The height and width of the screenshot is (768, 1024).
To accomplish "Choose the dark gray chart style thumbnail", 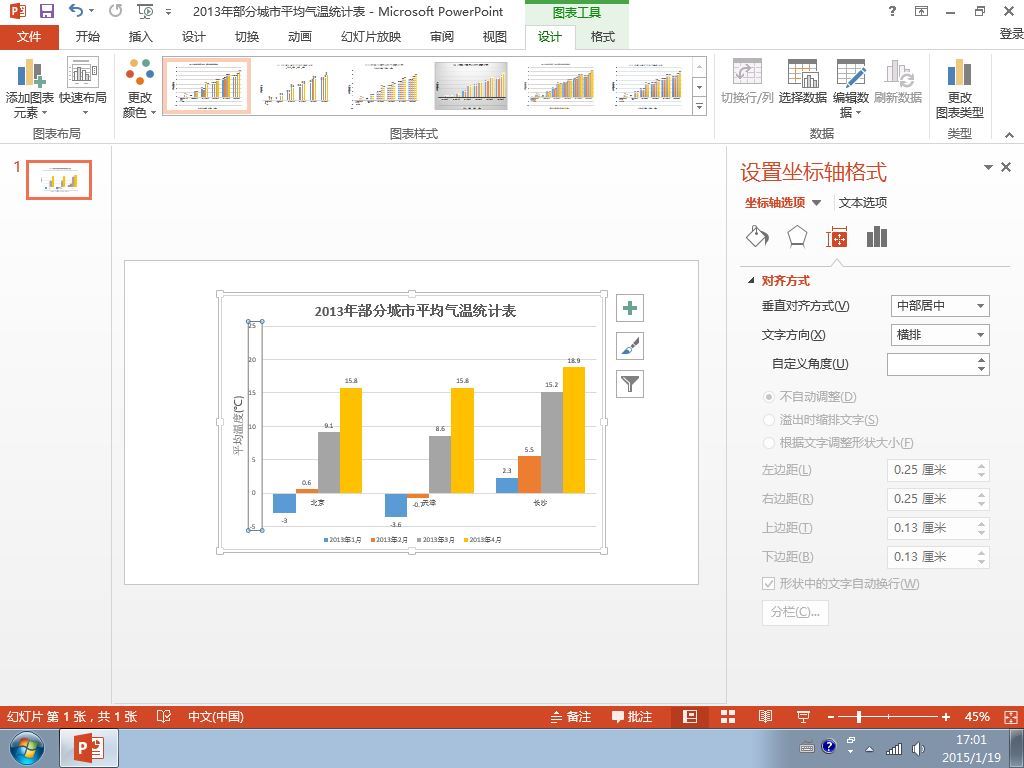I will click(x=471, y=86).
